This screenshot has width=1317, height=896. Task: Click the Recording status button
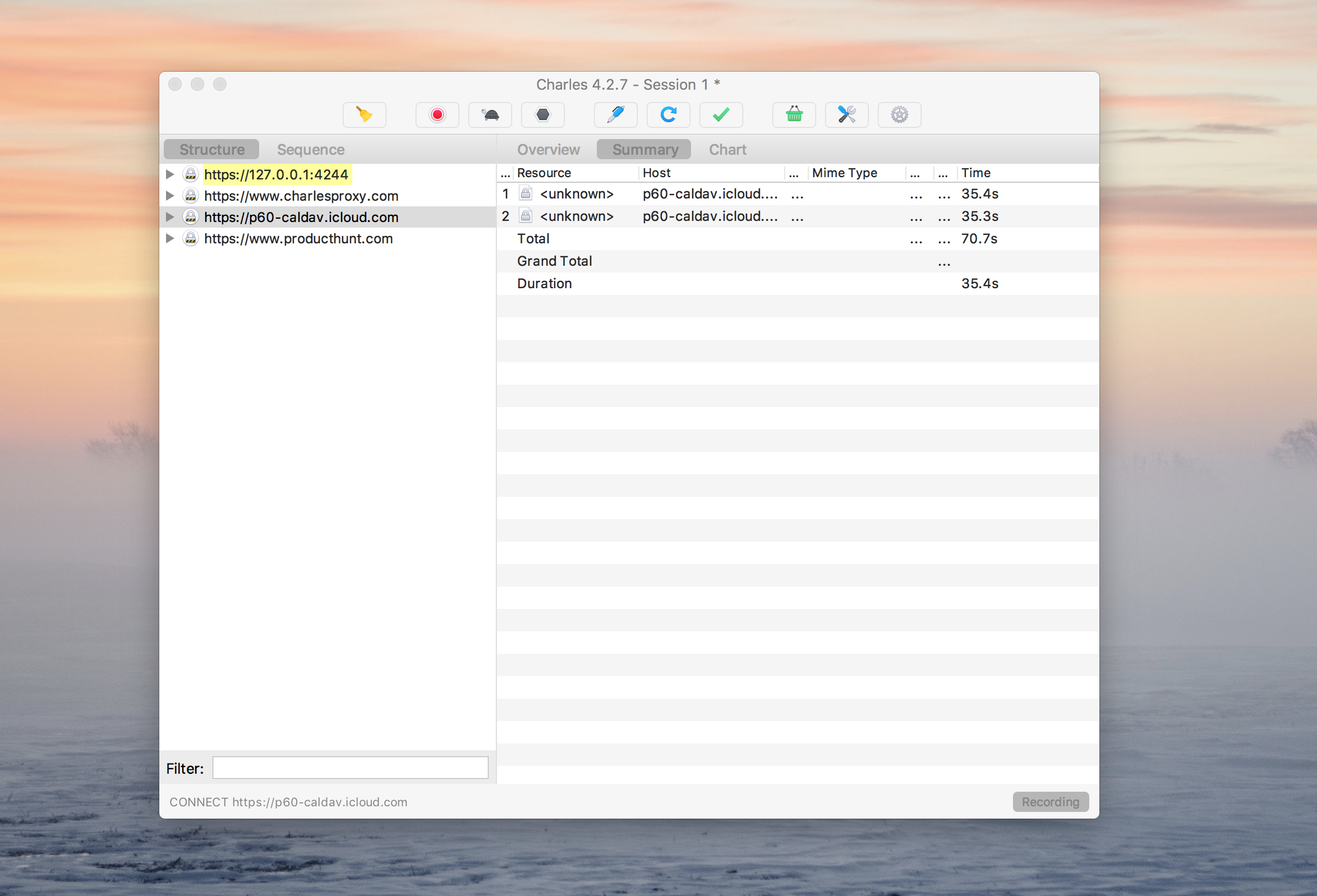pos(1050,802)
